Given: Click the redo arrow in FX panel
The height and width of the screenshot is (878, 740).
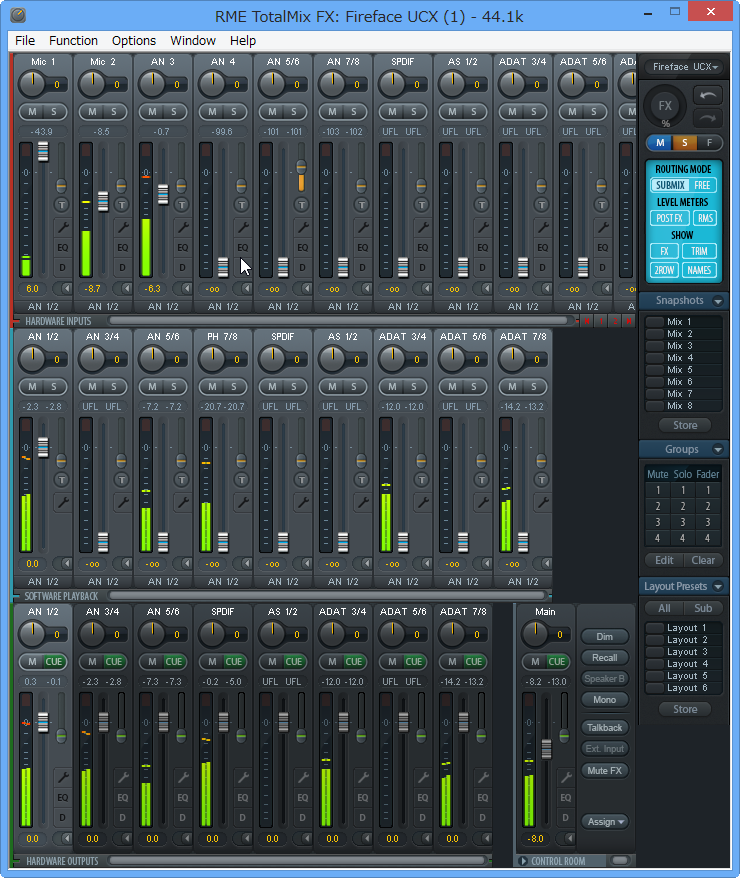Looking at the screenshot, I should pos(708,118).
